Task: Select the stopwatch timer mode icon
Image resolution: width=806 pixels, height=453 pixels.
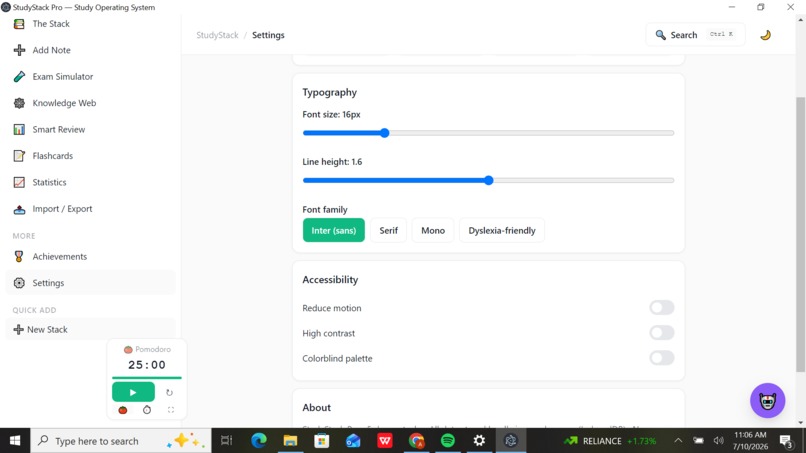Action: (147, 410)
